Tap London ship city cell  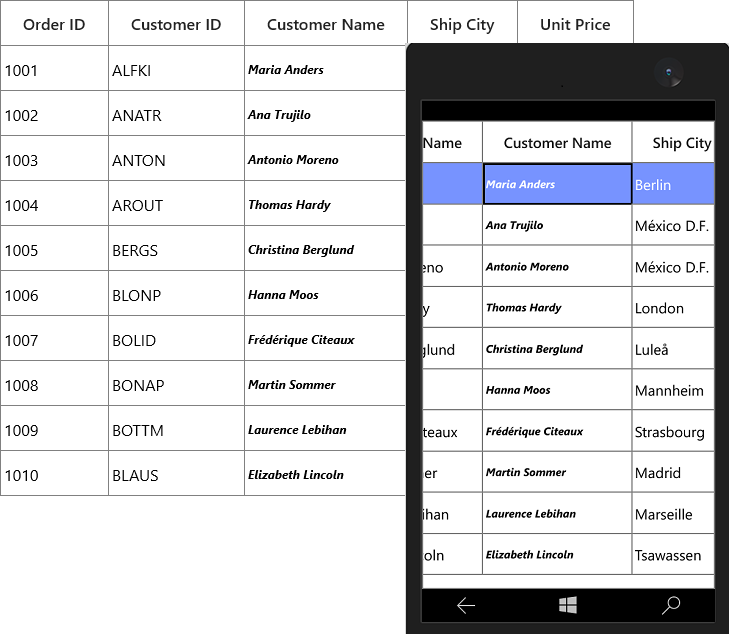click(x=674, y=307)
